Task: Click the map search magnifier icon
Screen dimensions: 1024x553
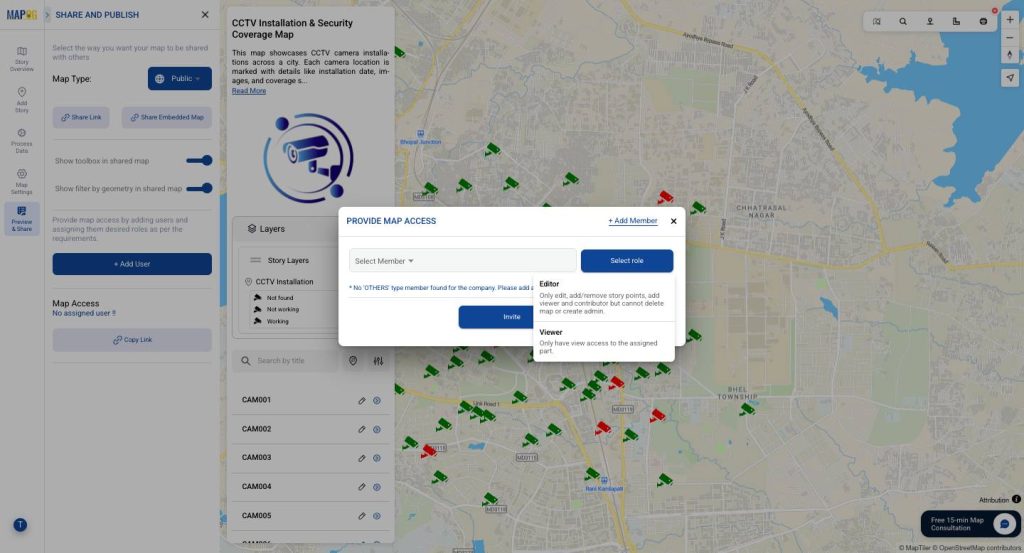Action: 903,21
